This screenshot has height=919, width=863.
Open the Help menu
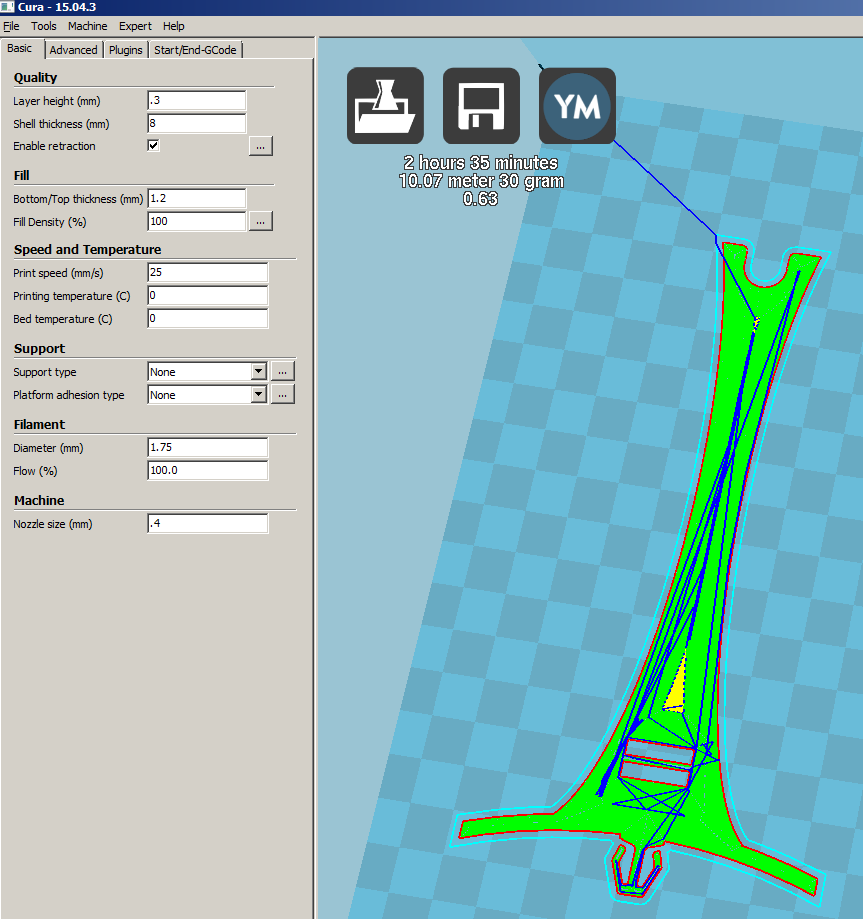174,26
